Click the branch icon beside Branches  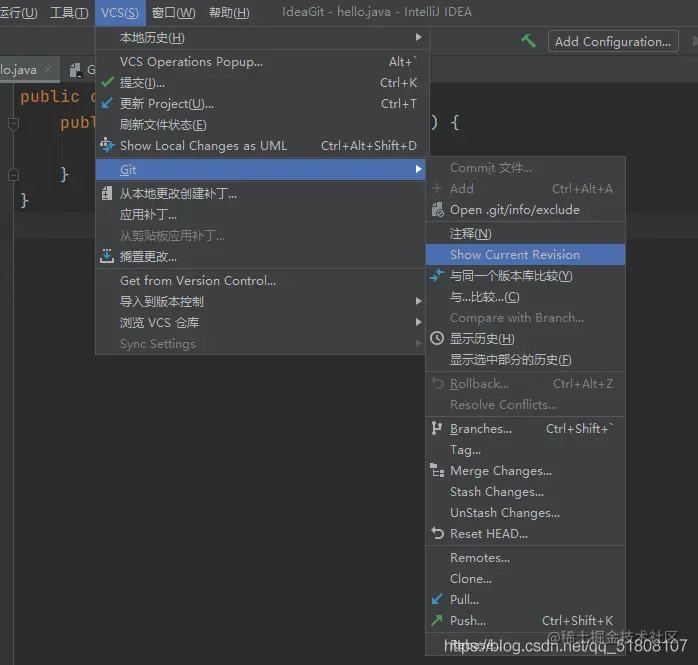click(x=437, y=428)
